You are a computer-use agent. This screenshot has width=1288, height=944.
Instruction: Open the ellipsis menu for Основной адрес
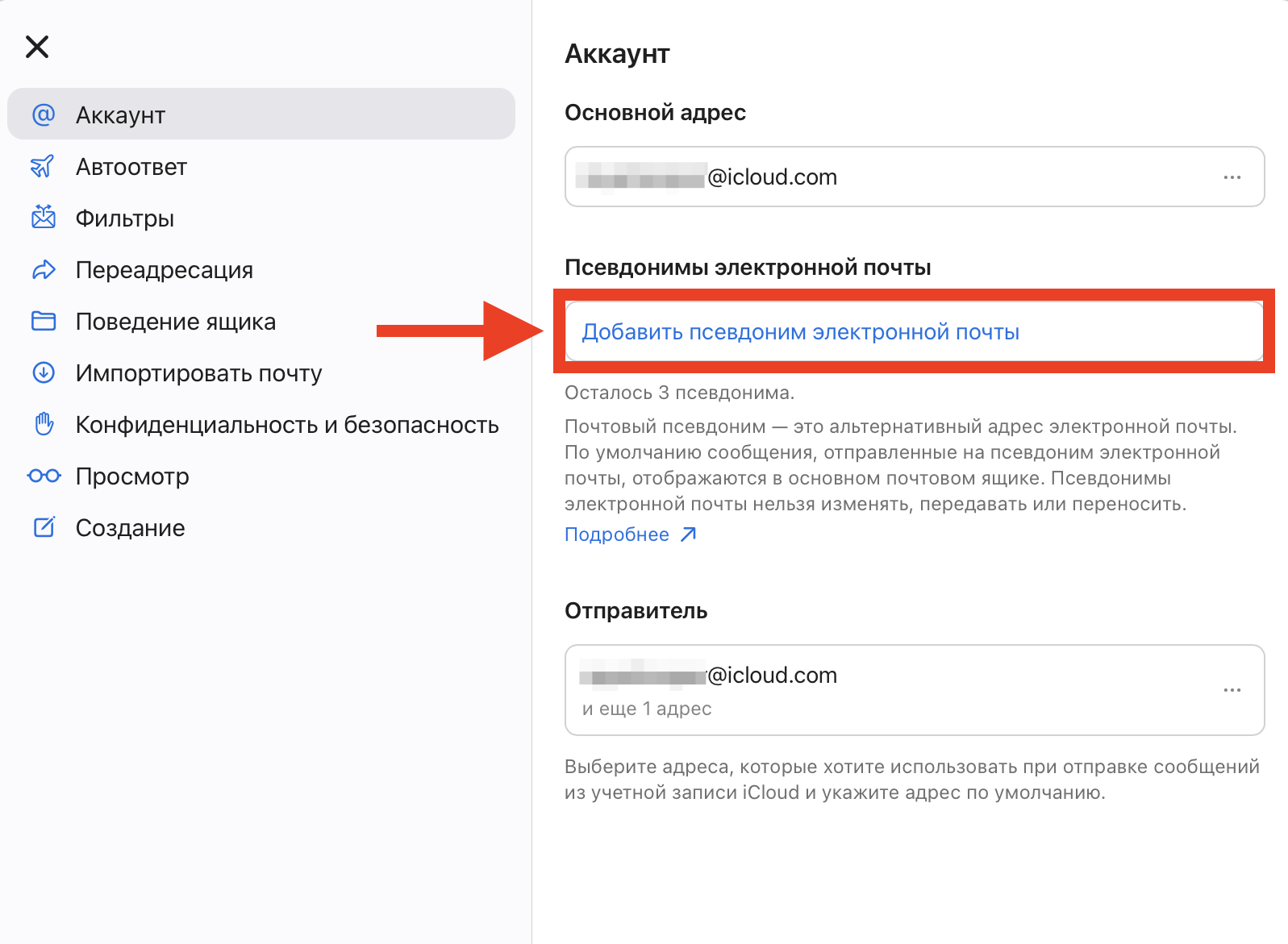1232,177
